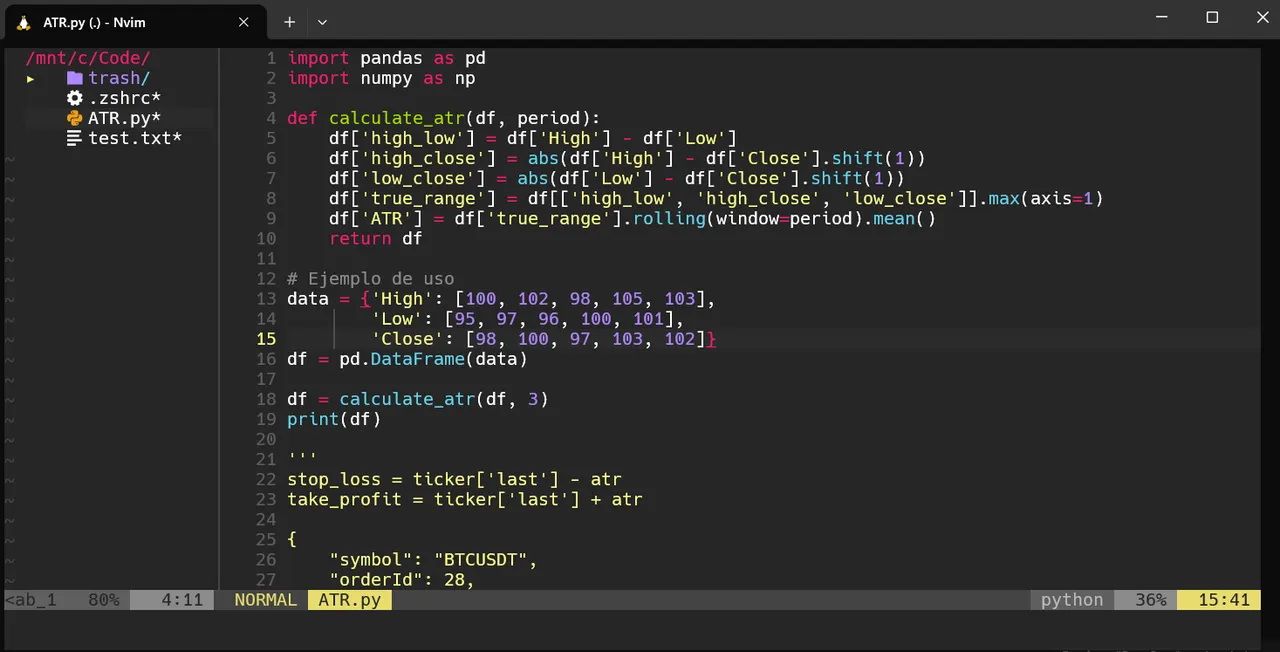Click the "symbol": "BTCUSDT" line
This screenshot has height=652, width=1280.
tap(433, 559)
